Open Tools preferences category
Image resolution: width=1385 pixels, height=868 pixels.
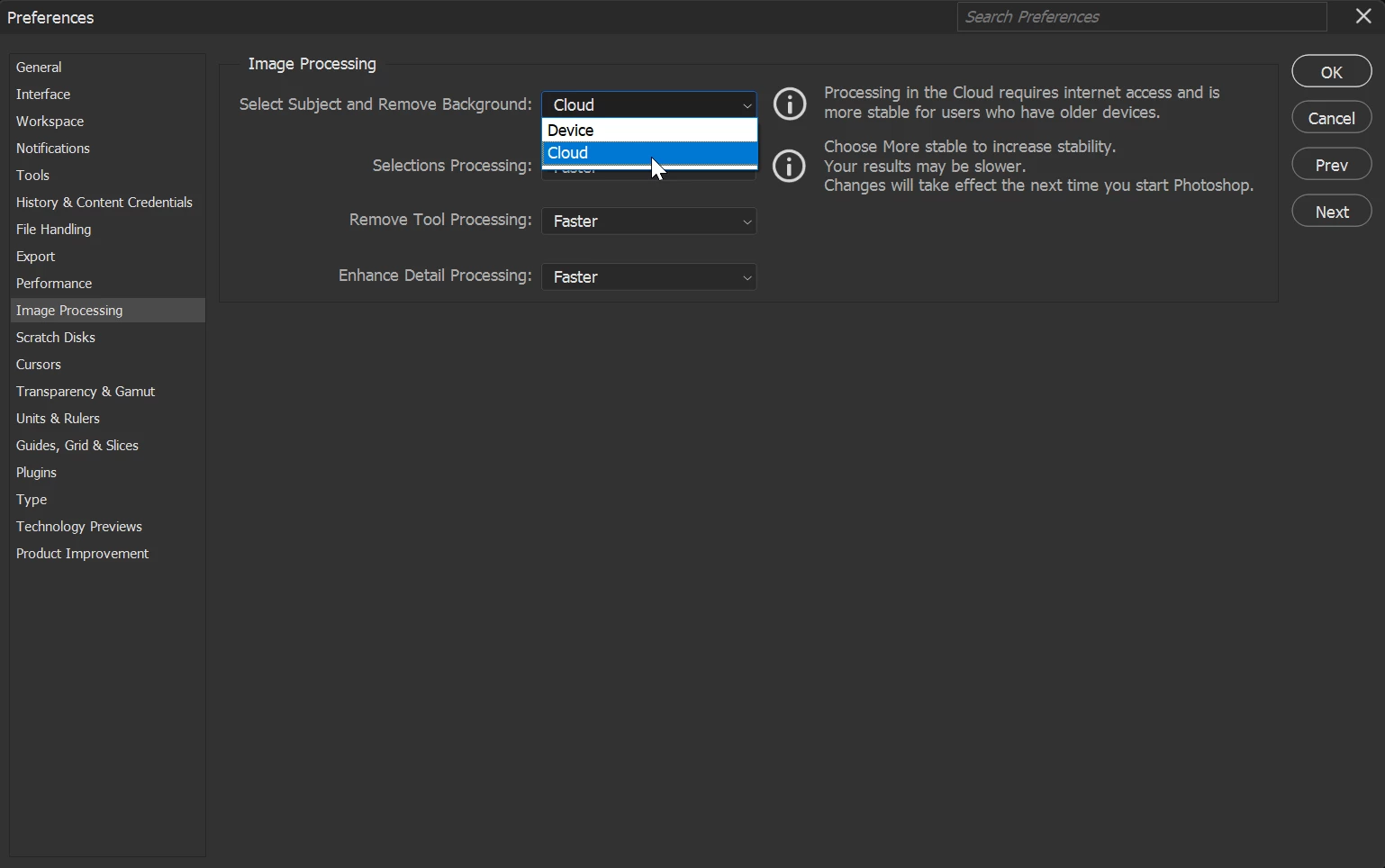click(x=107, y=175)
